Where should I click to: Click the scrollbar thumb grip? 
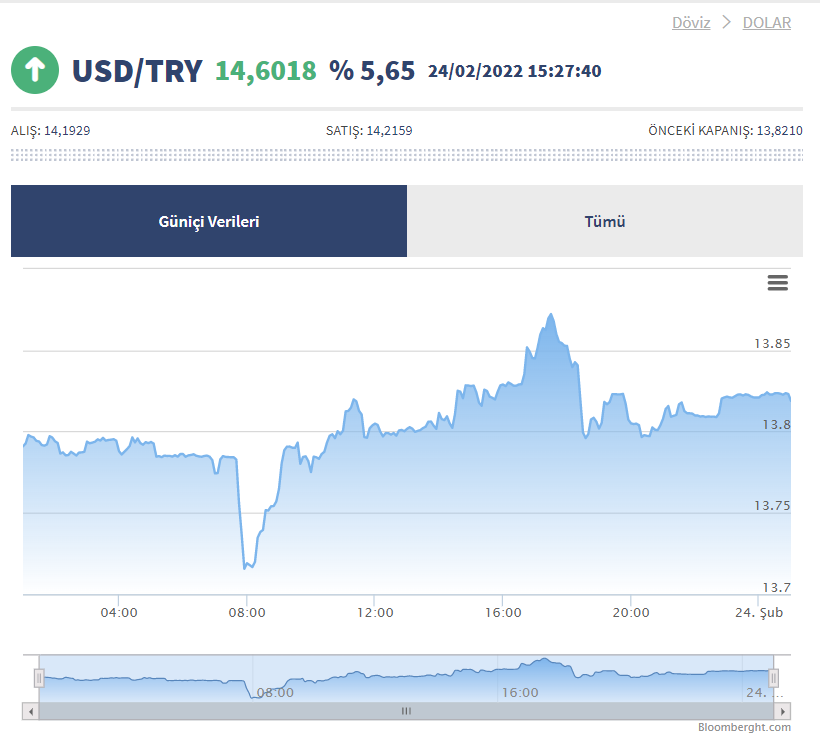coord(406,711)
